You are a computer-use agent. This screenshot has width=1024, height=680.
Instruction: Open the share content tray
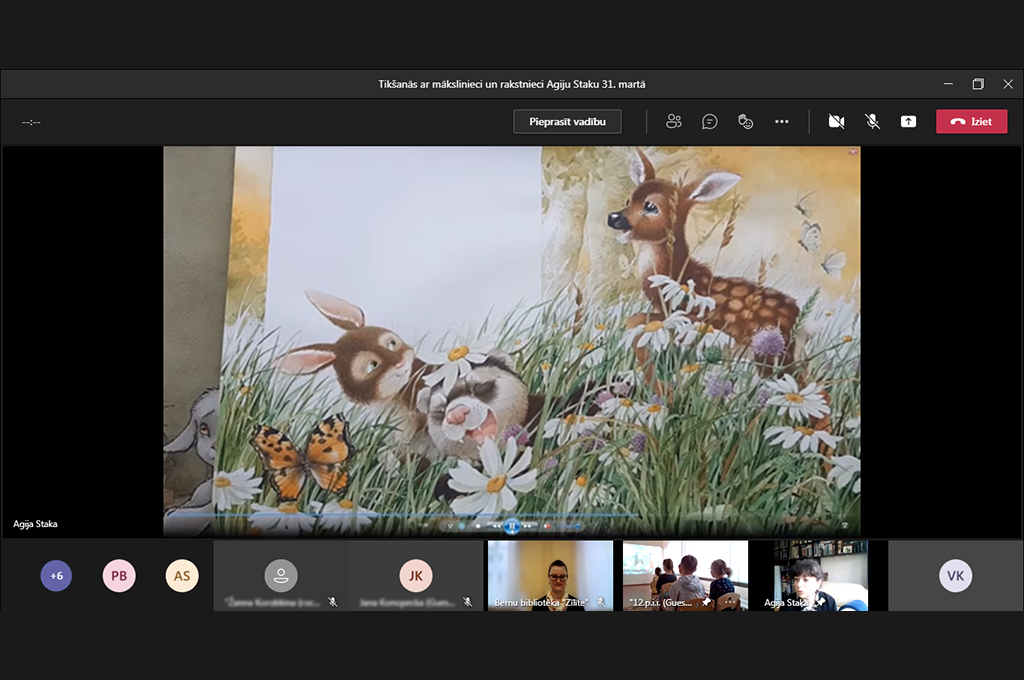coord(908,121)
